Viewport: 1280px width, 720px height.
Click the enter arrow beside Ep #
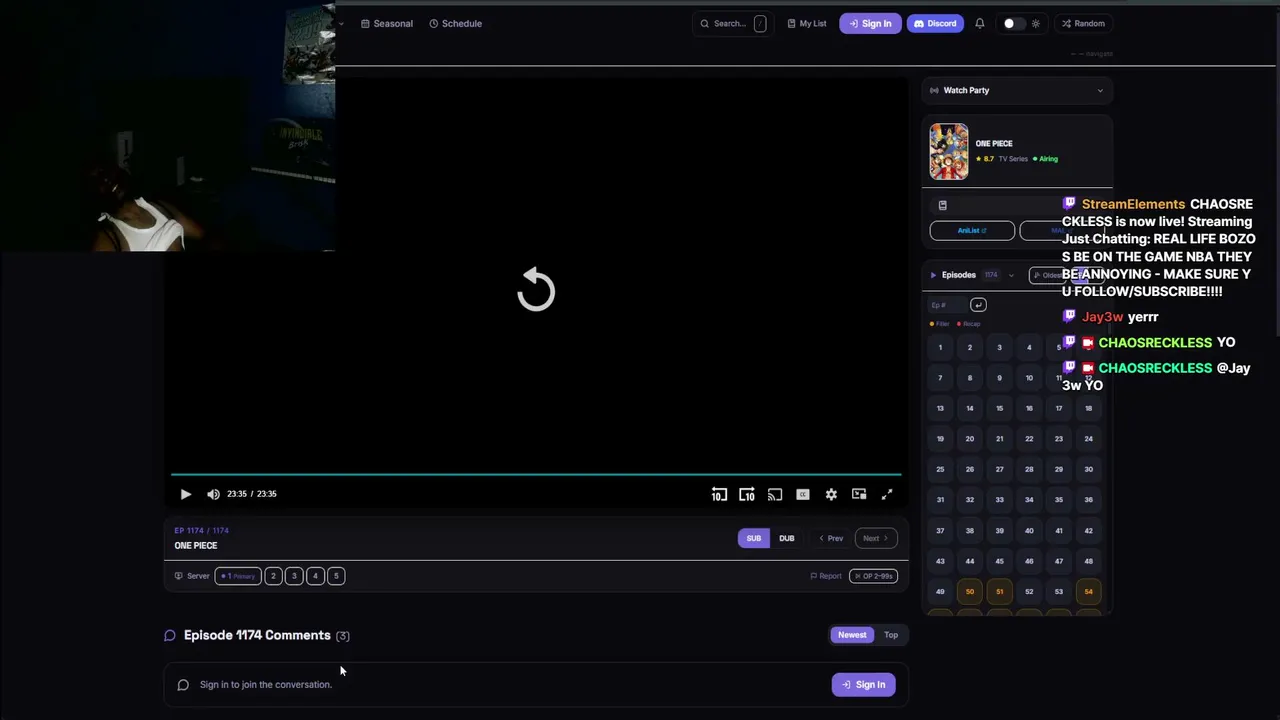[x=978, y=305]
